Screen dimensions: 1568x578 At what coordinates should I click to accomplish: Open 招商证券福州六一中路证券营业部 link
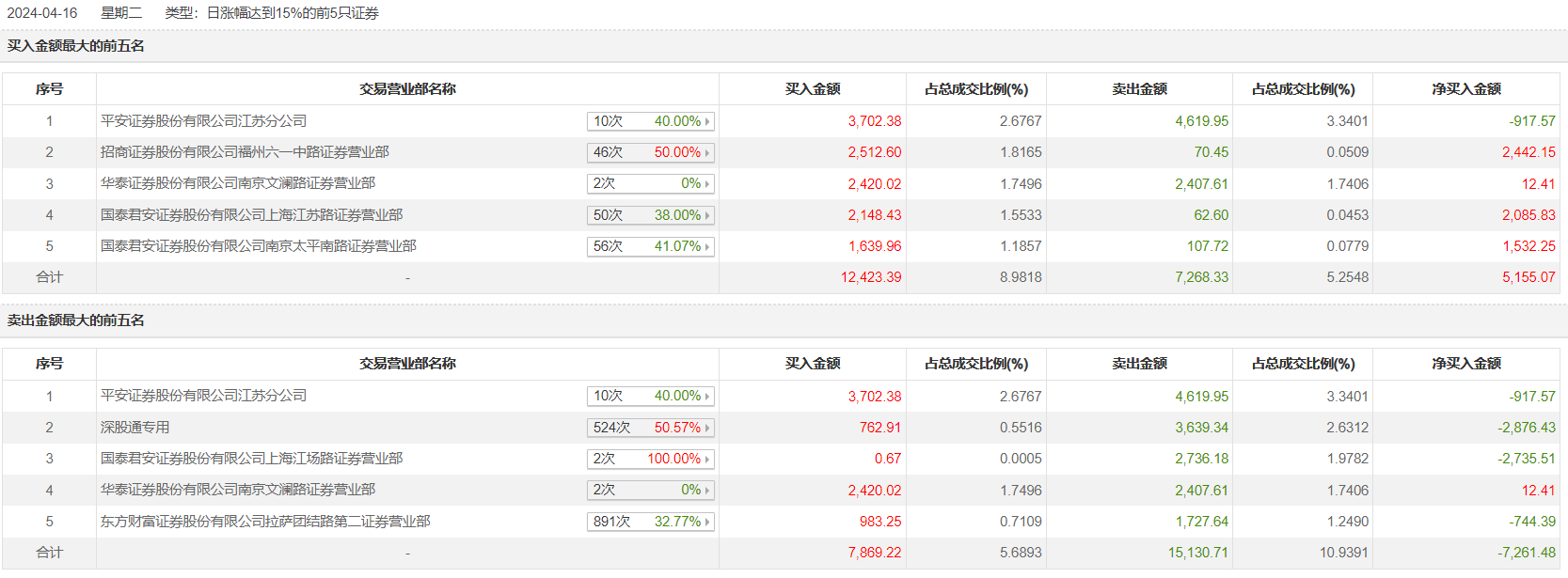pos(245,152)
